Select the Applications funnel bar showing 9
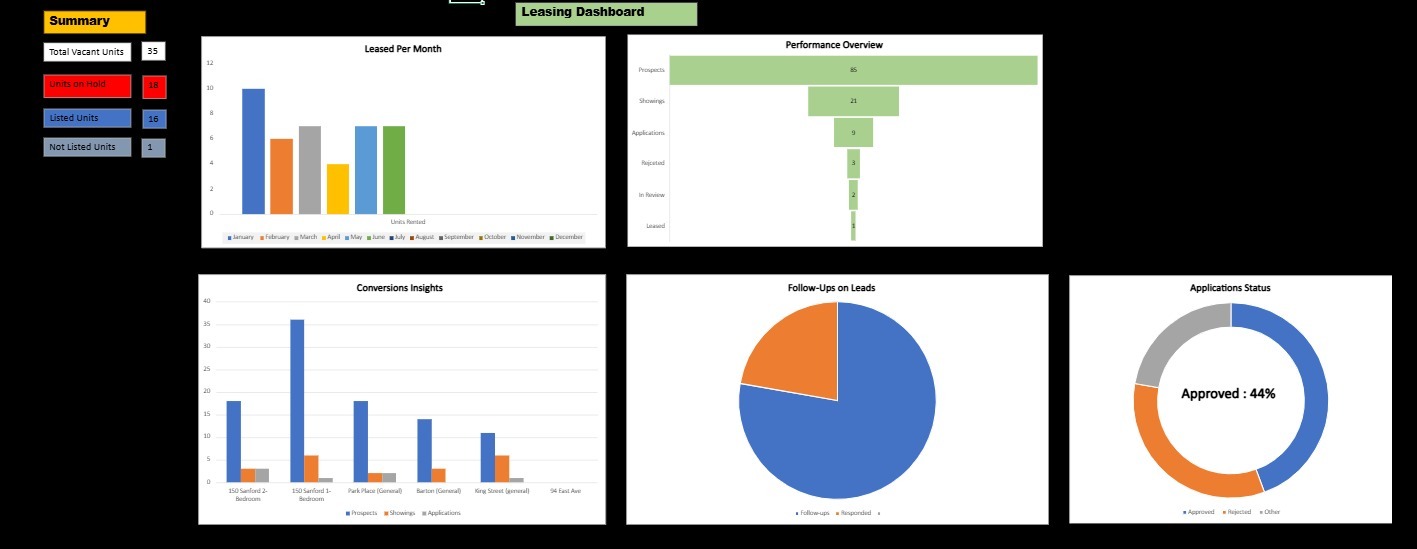The width and height of the screenshot is (1417, 549). pyautogui.click(x=853, y=133)
